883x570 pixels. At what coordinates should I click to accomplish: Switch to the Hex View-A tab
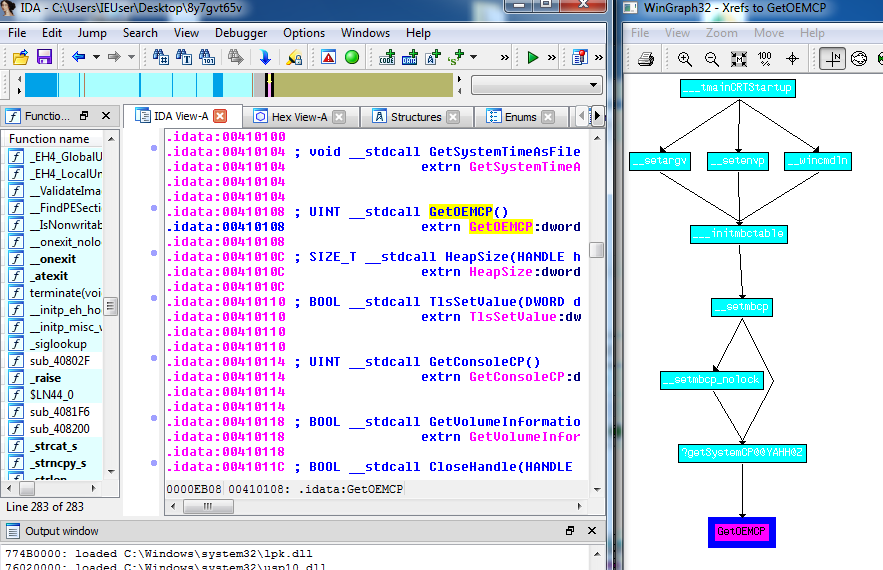pyautogui.click(x=299, y=117)
